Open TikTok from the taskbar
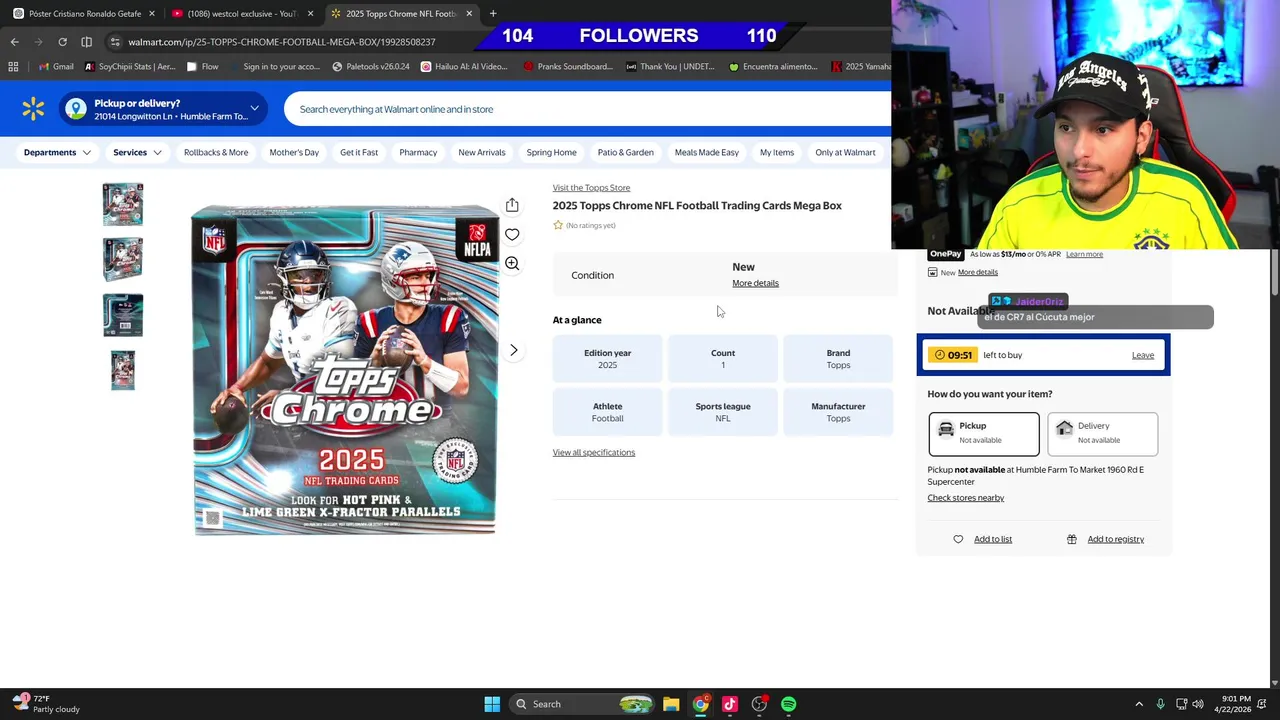 [x=729, y=704]
